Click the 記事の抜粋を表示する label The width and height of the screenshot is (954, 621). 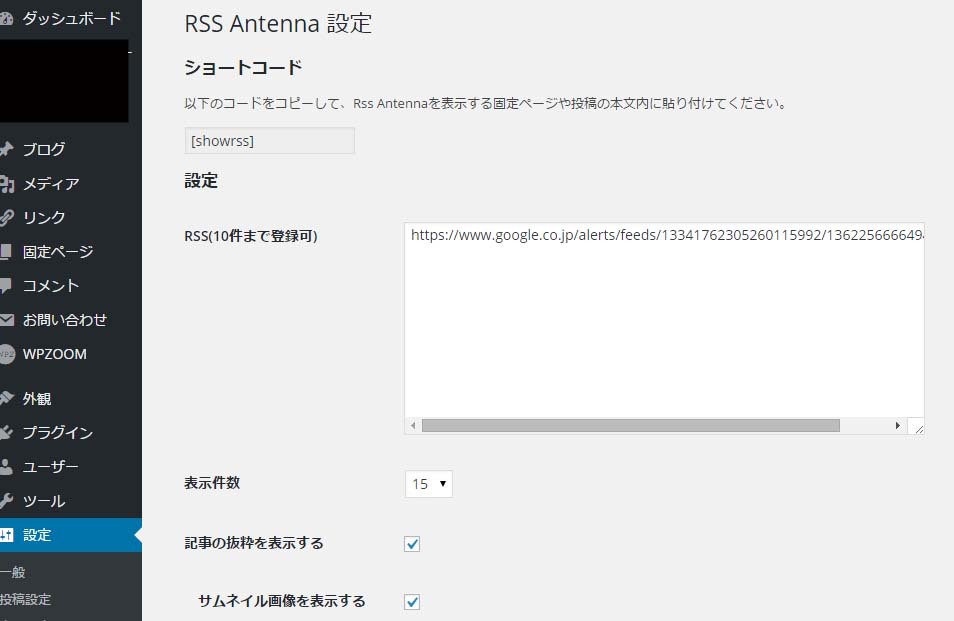[x=254, y=543]
